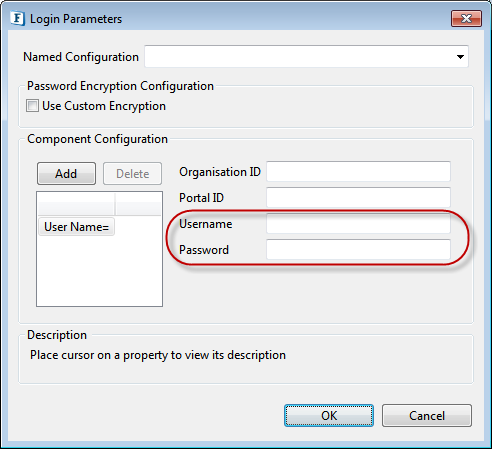The width and height of the screenshot is (492, 449).
Task: Click empty space in the component list box
Action: click(x=99, y=272)
